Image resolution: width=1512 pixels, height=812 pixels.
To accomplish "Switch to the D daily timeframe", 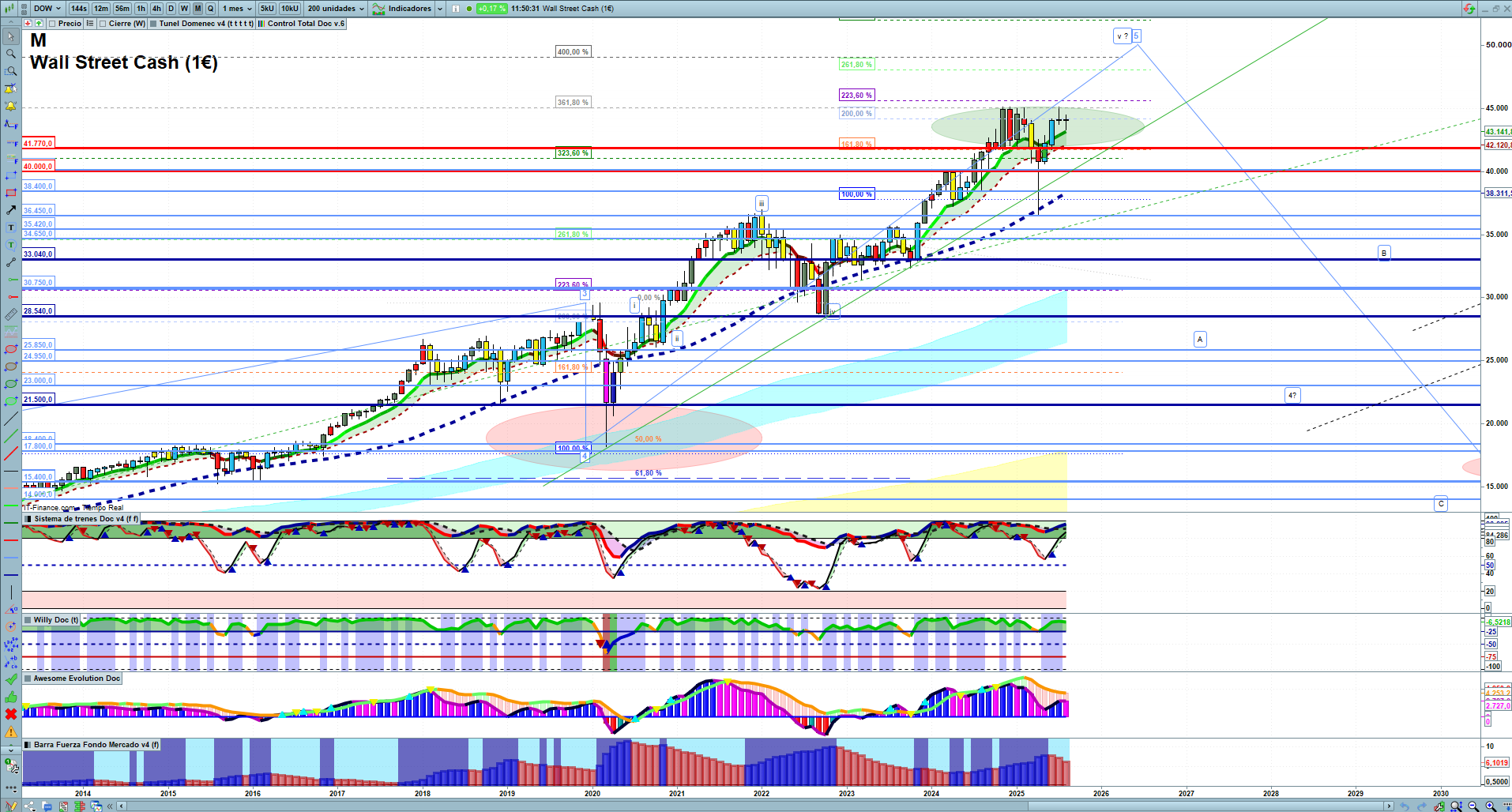I will click(x=171, y=9).
